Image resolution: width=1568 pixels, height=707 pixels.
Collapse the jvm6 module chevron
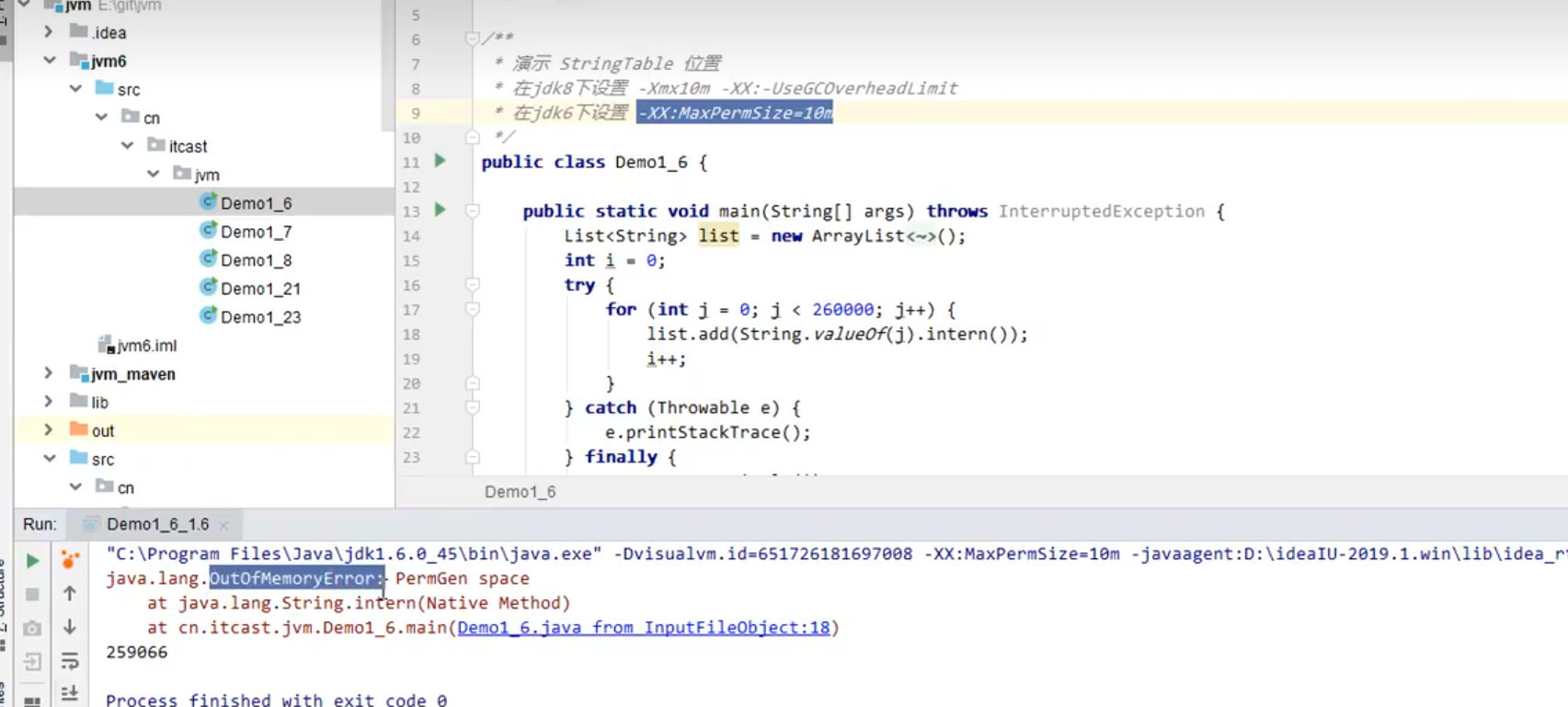50,61
